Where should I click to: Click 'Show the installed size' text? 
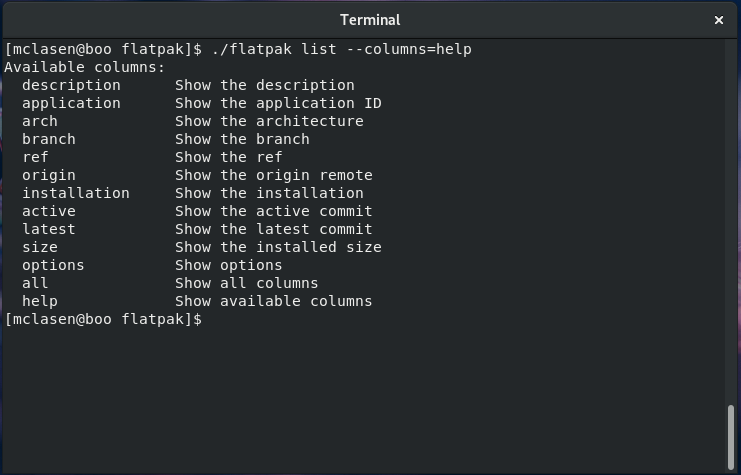(278, 247)
